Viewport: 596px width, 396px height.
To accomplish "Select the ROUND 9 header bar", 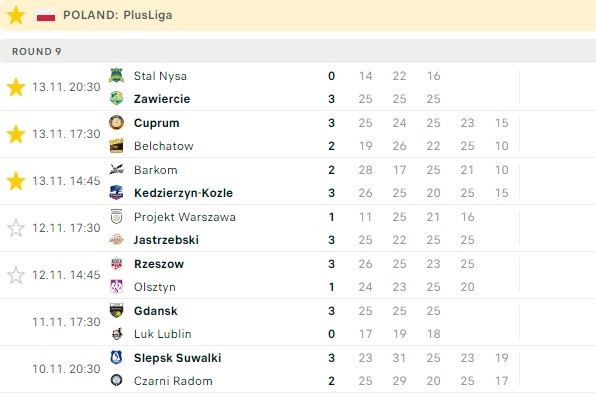I will [298, 51].
